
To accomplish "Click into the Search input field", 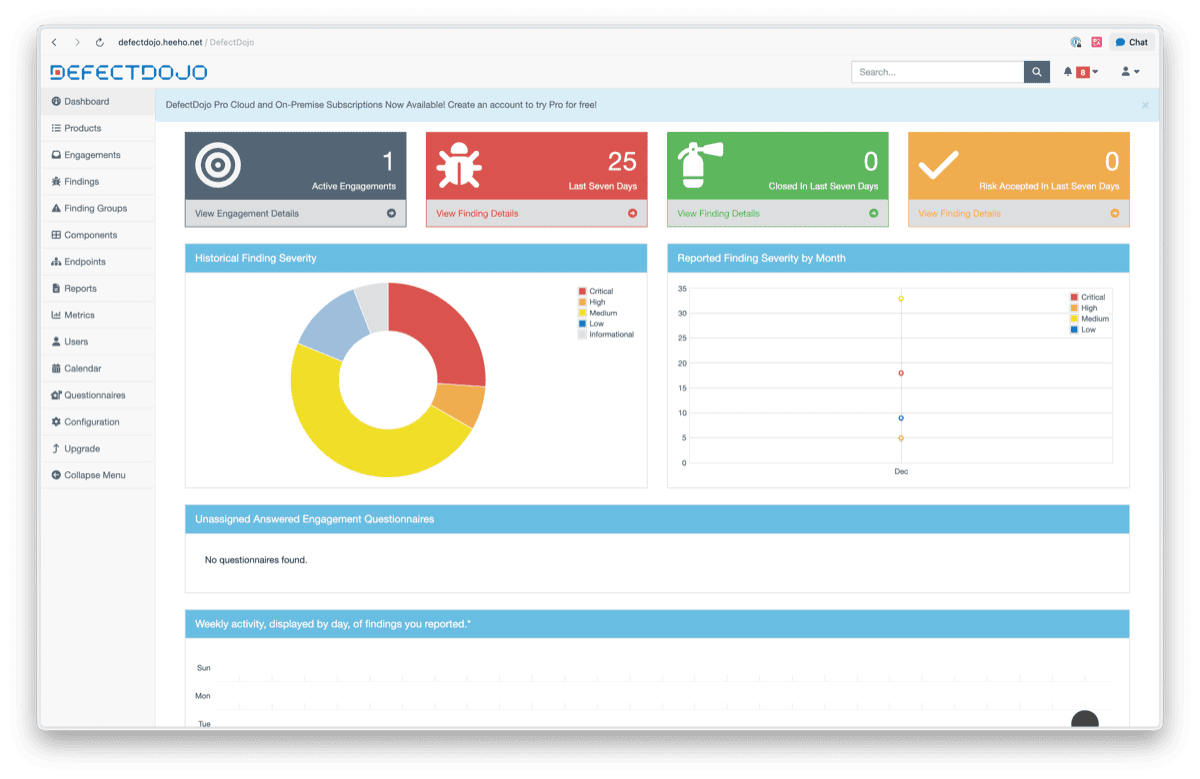I will click(x=937, y=72).
